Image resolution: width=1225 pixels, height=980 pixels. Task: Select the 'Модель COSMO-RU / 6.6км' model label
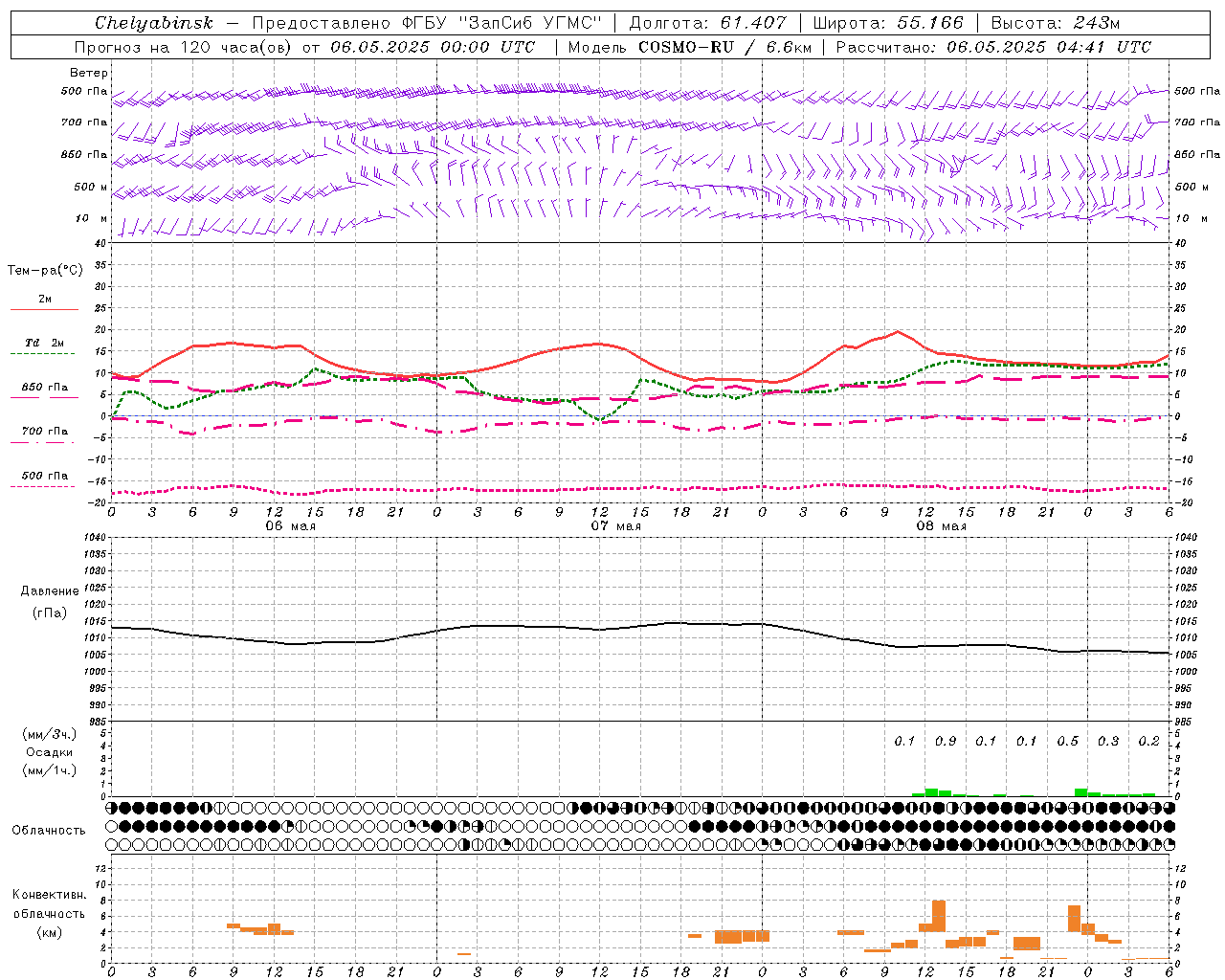point(689,47)
